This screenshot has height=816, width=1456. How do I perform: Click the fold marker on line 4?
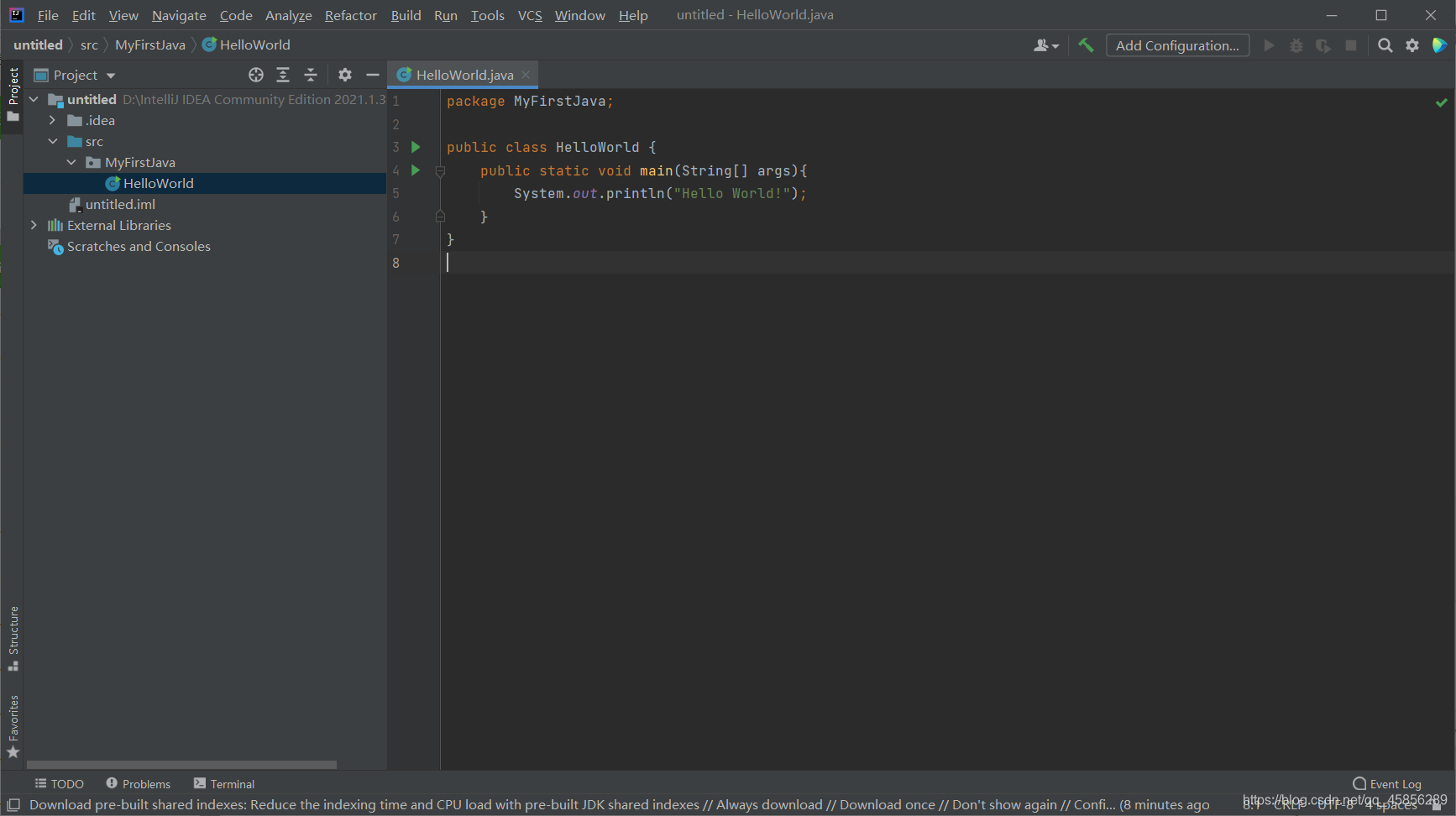(440, 170)
